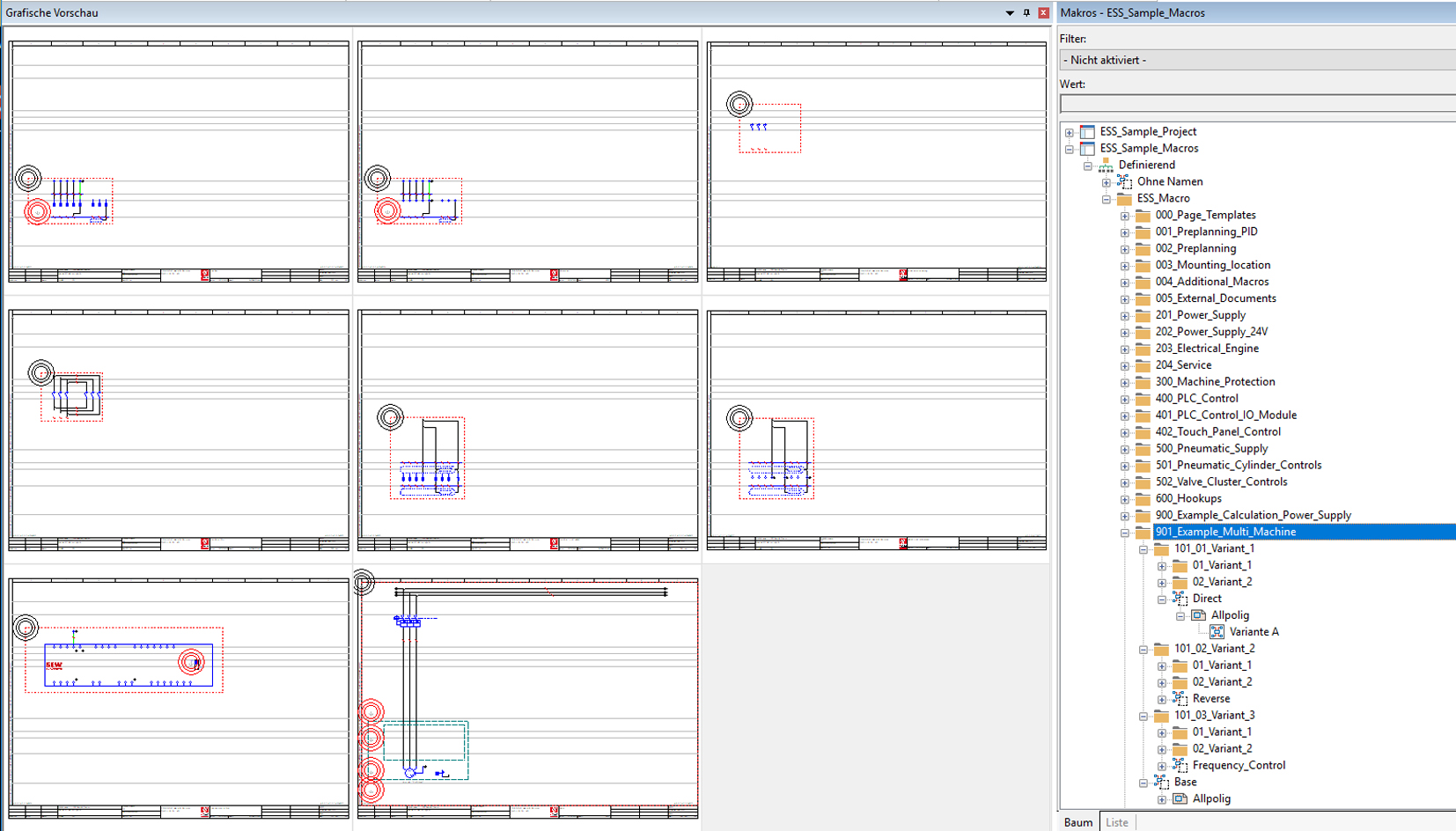Click the Ohne Namen macro icon
This screenshot has width=1456, height=831.
1124,182
